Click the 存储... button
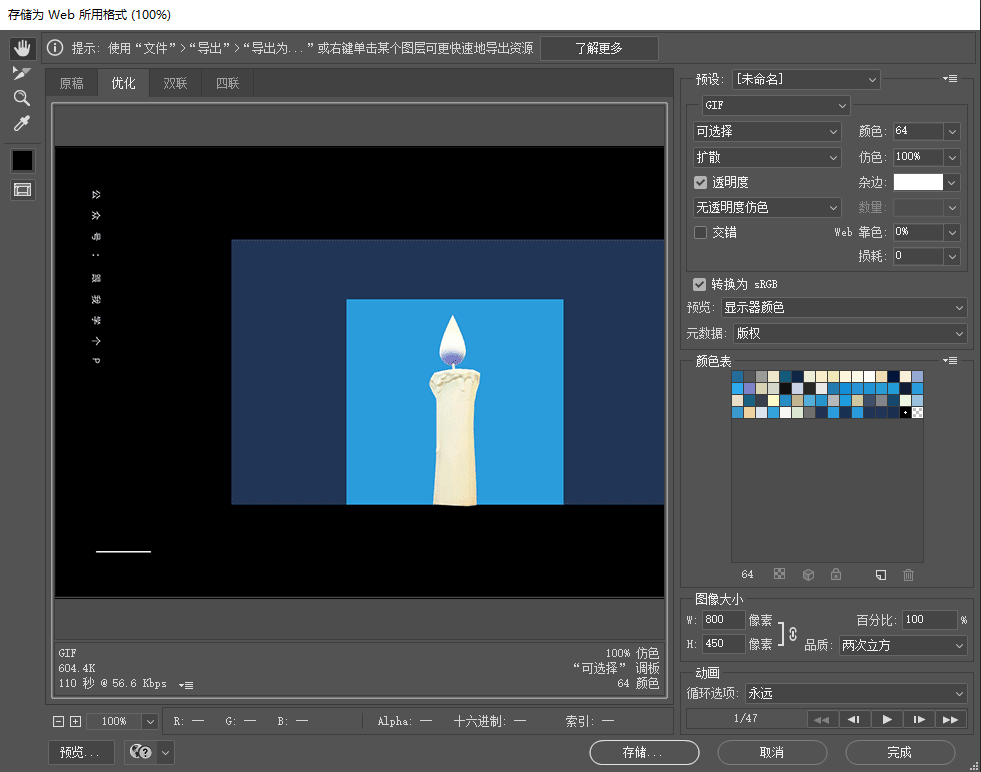This screenshot has width=981, height=772. coord(644,752)
